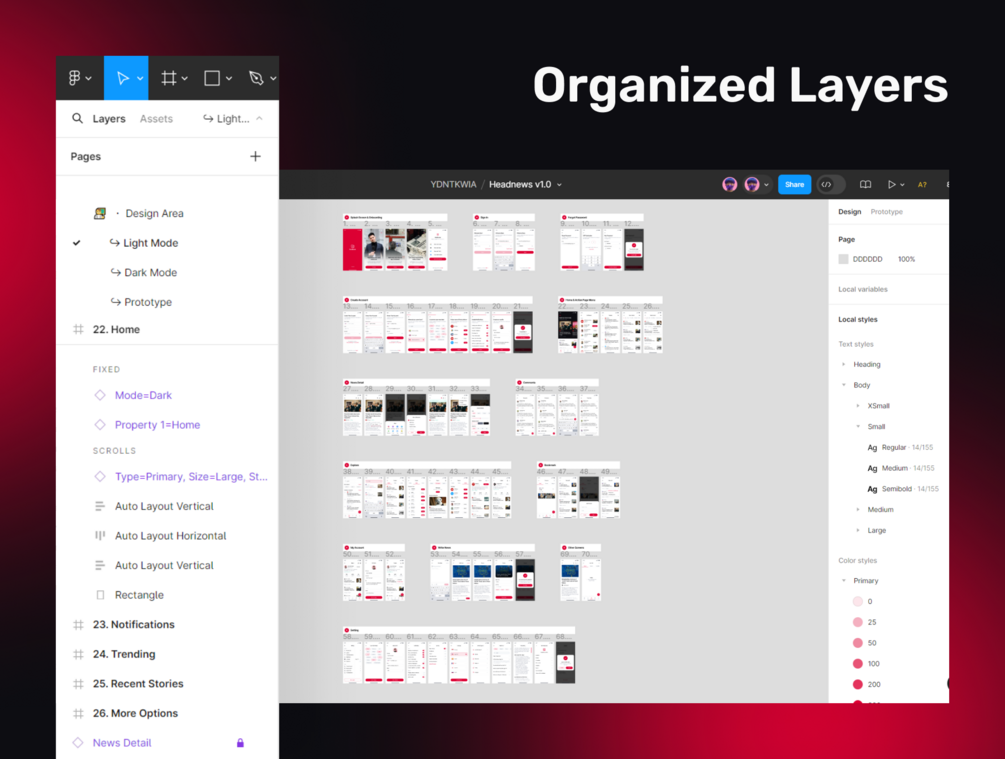Click the Splash Screen & Onboarding frame group
Screen dimensions: 1005x759
[x=395, y=242]
